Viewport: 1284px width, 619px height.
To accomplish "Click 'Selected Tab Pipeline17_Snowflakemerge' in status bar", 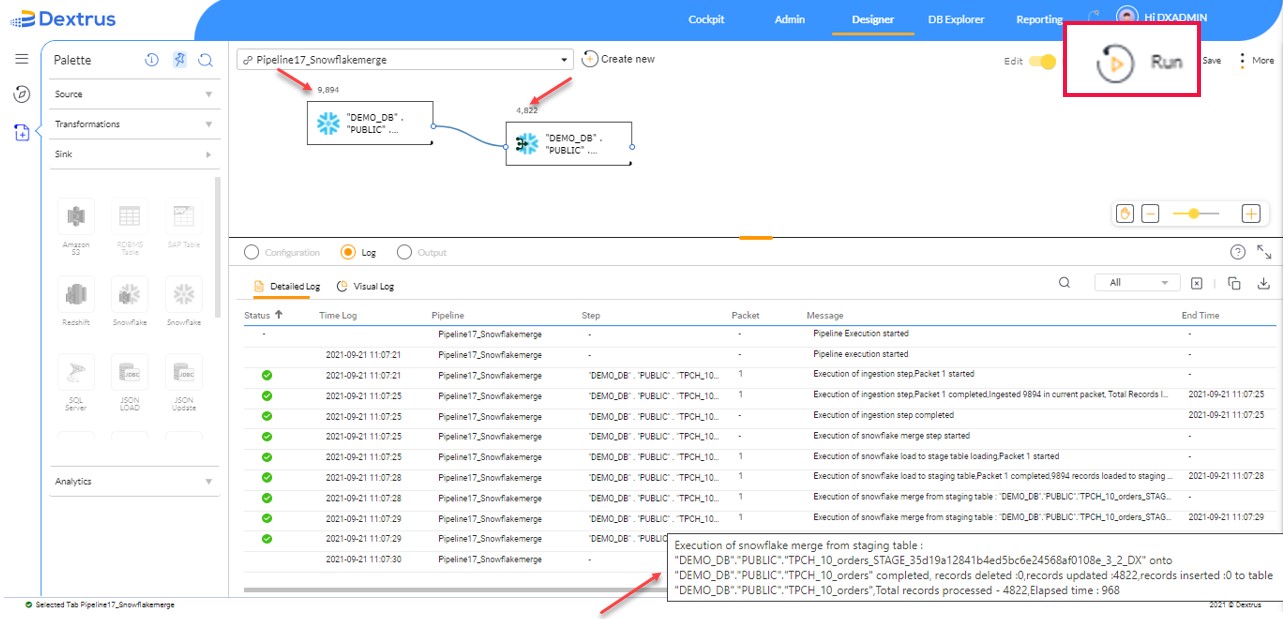I will pos(105,605).
